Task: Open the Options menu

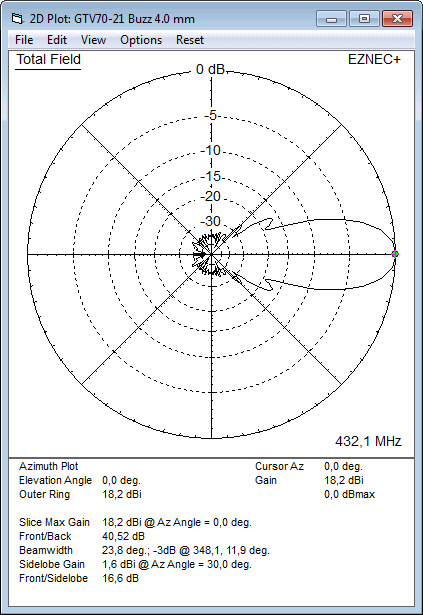Action: coord(141,40)
